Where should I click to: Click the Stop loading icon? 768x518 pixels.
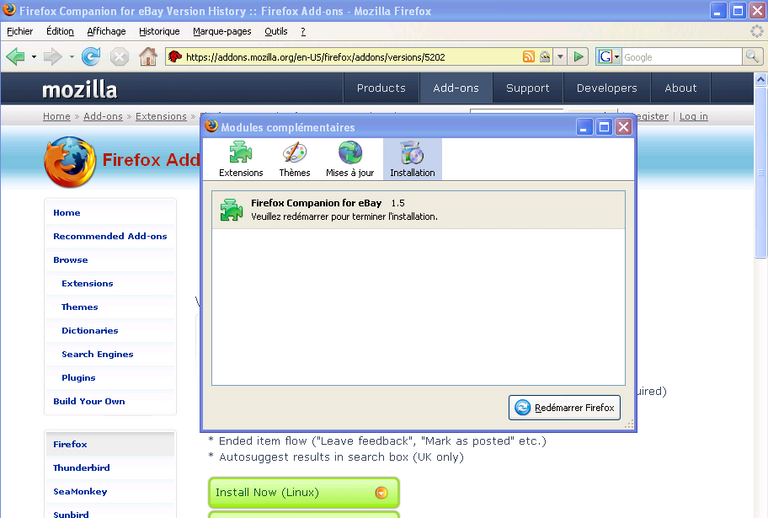coord(119,57)
